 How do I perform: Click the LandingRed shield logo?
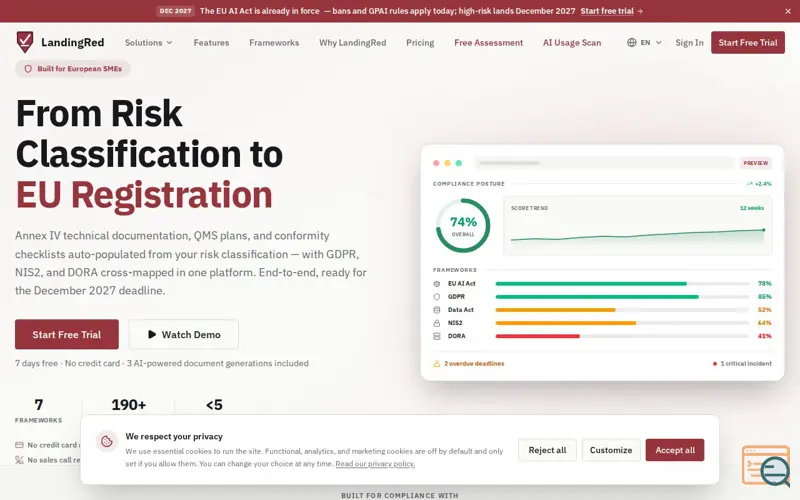click(x=24, y=42)
